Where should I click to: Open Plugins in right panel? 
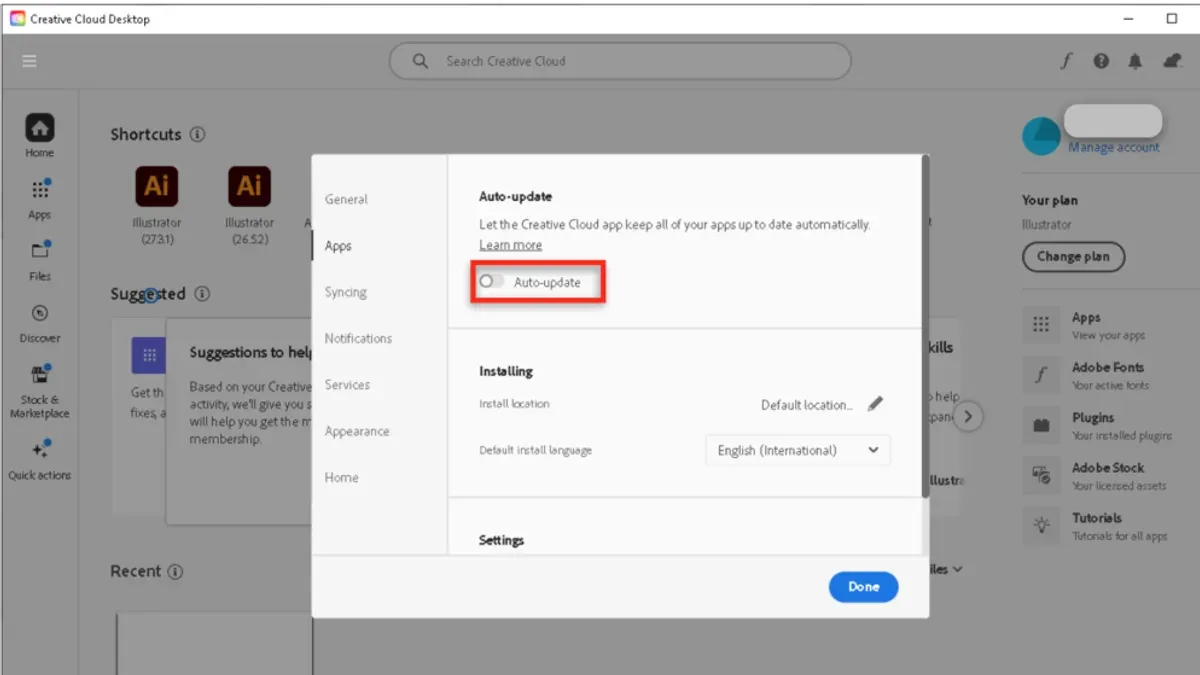click(1095, 426)
